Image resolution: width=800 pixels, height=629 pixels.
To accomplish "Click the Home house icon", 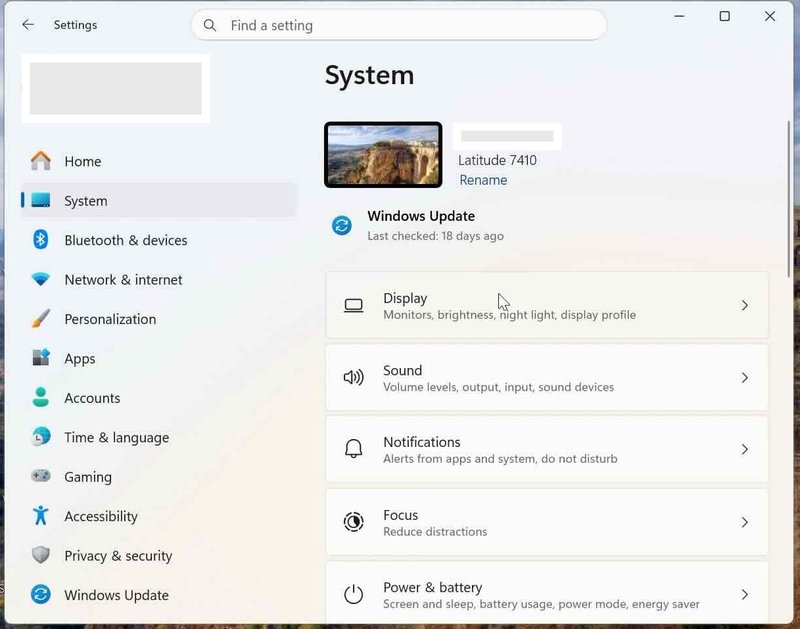I will pos(41,161).
